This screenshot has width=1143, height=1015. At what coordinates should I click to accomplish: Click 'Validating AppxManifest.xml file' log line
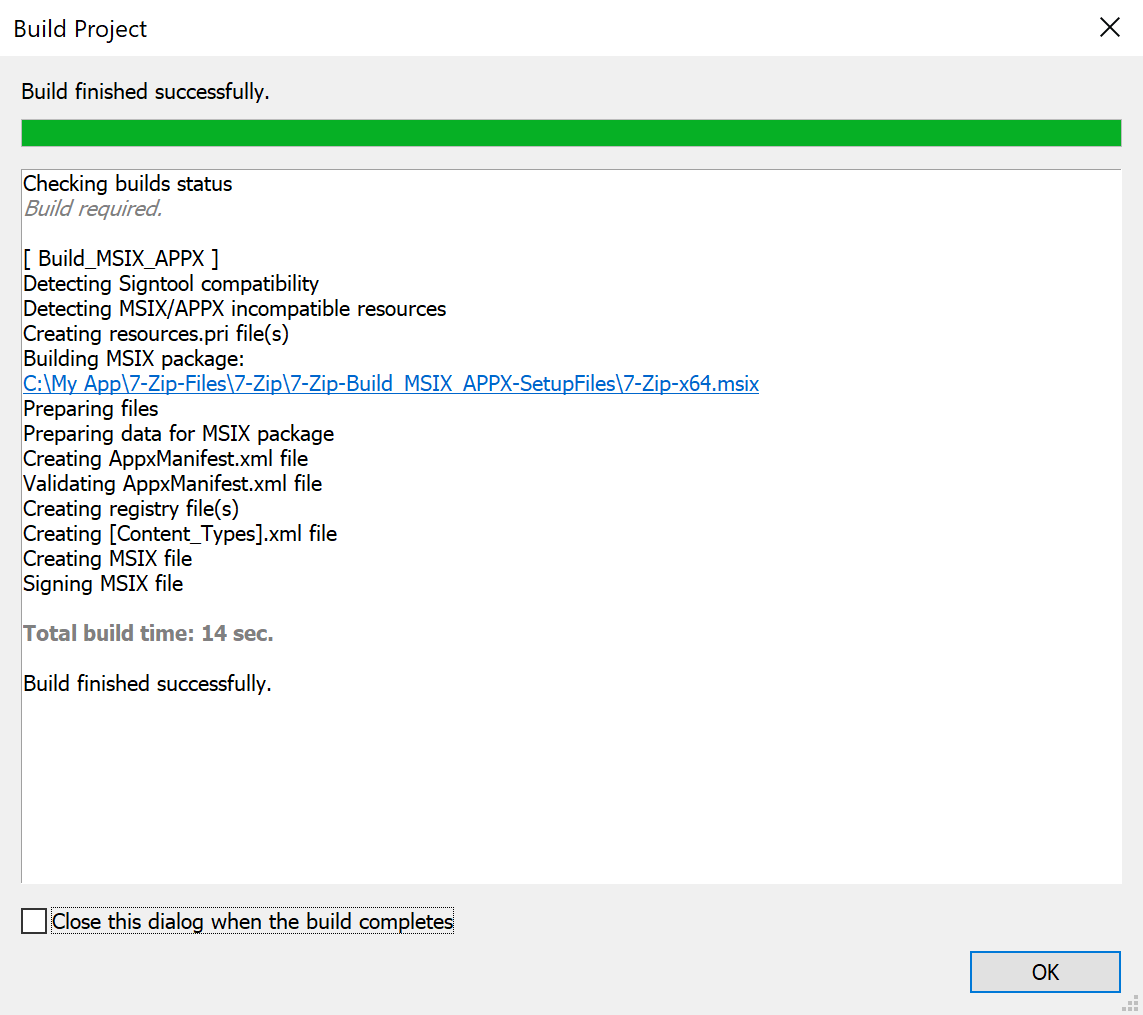pos(173,483)
